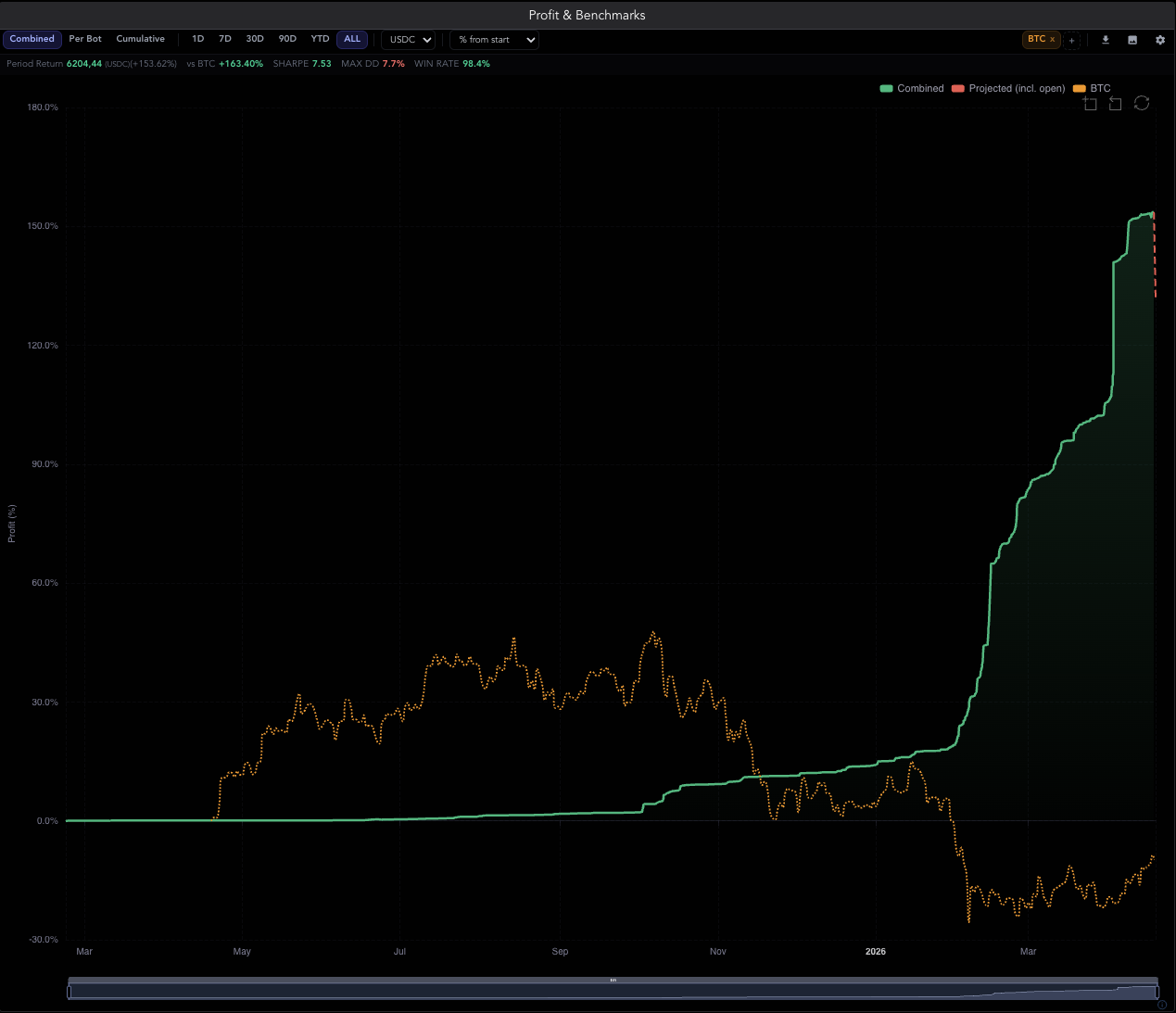Open the USDC currency dropdown

pyautogui.click(x=409, y=40)
